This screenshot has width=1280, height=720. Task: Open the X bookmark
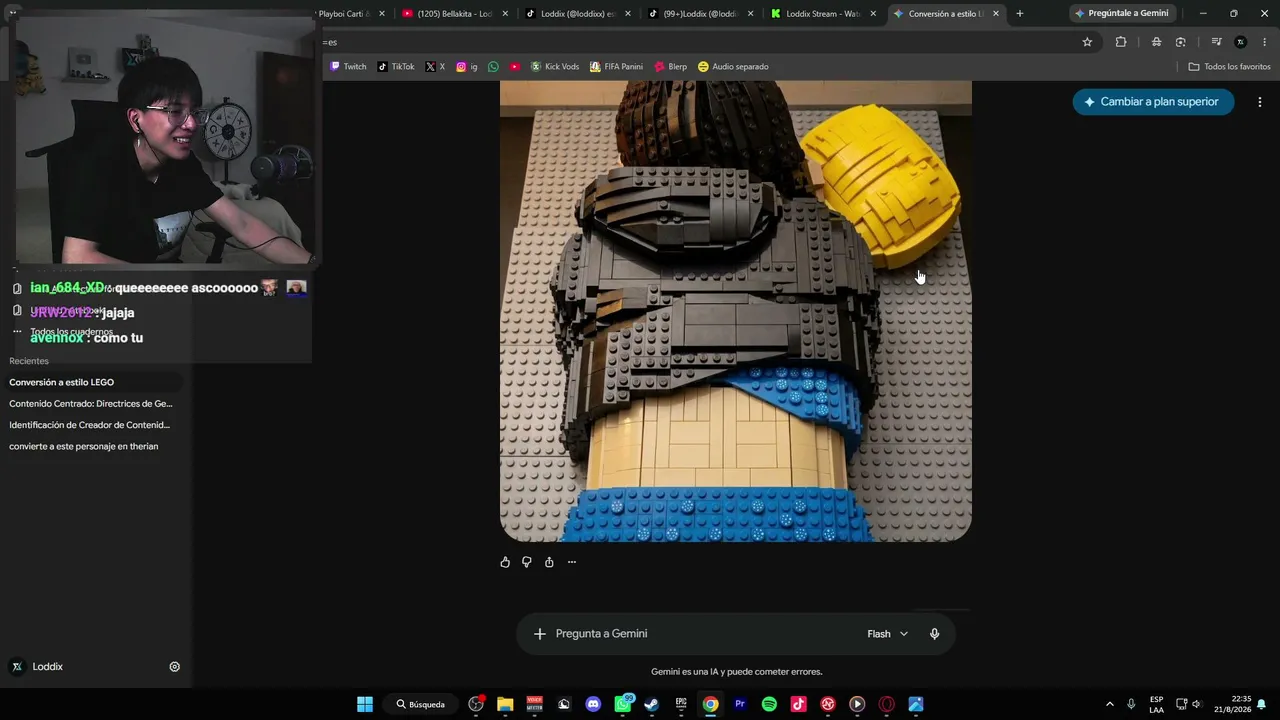[435, 67]
